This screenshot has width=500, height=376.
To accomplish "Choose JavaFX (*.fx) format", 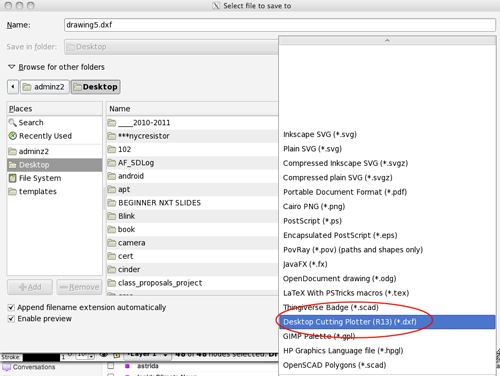I will (387, 264).
